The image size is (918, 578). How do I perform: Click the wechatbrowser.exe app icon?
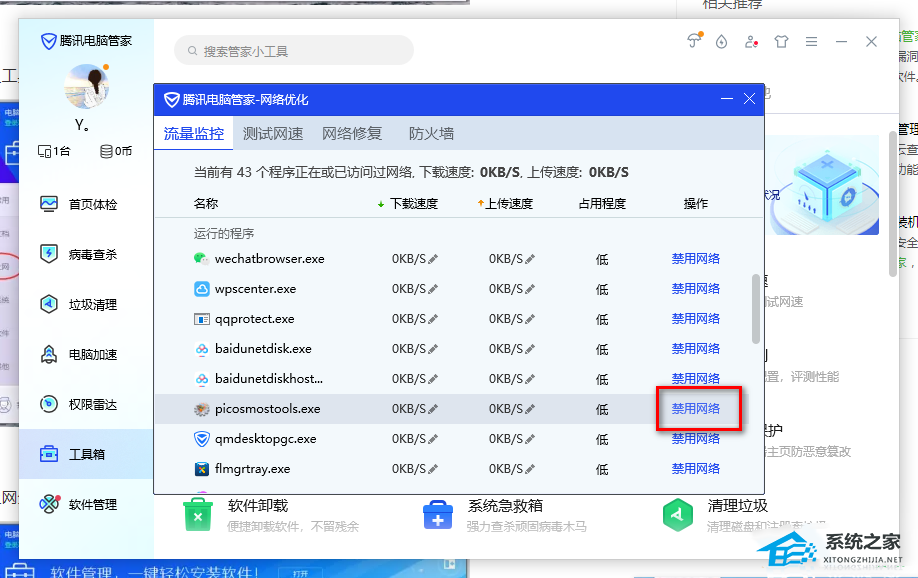click(x=201, y=259)
